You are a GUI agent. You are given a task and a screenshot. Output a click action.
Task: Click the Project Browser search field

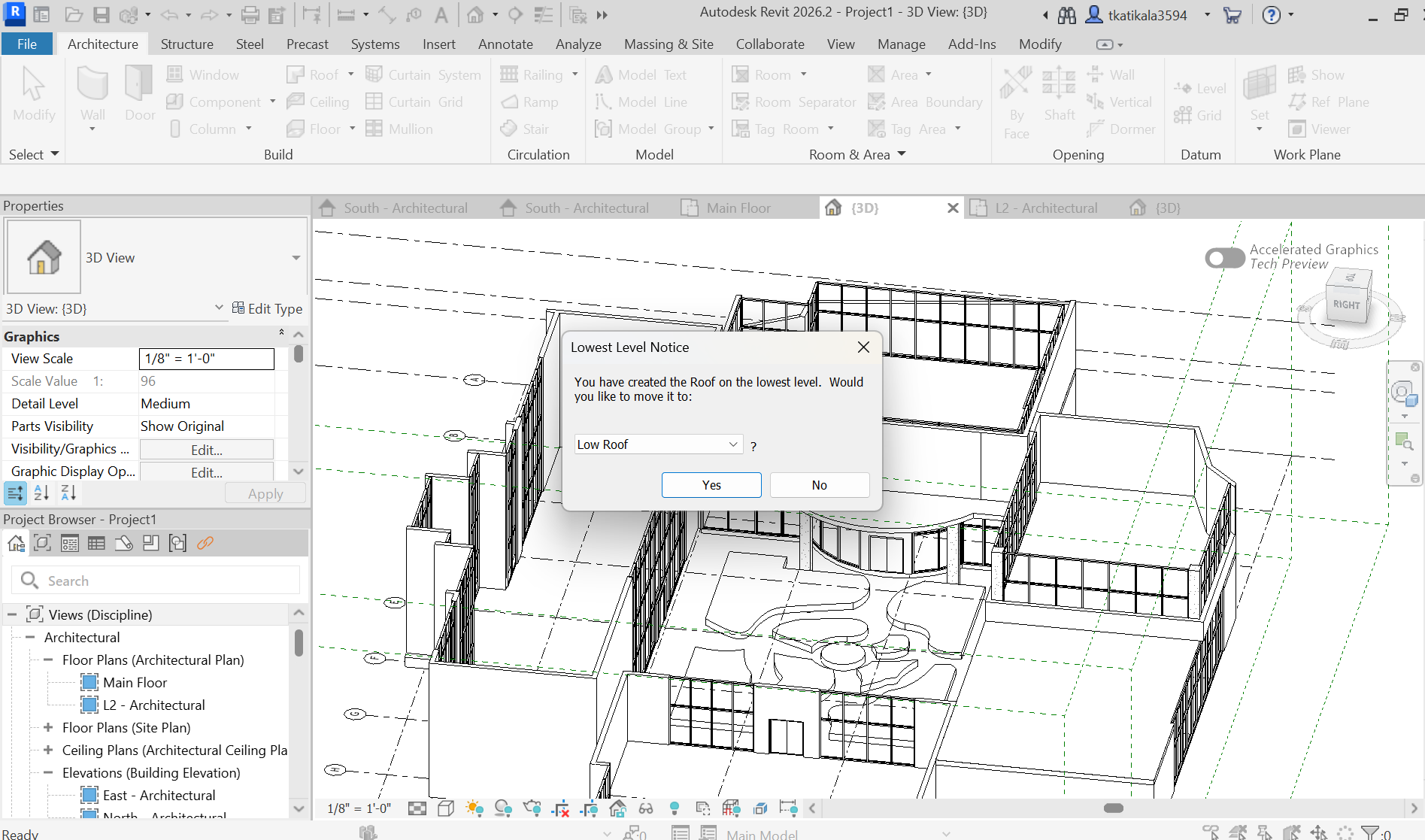[156, 581]
